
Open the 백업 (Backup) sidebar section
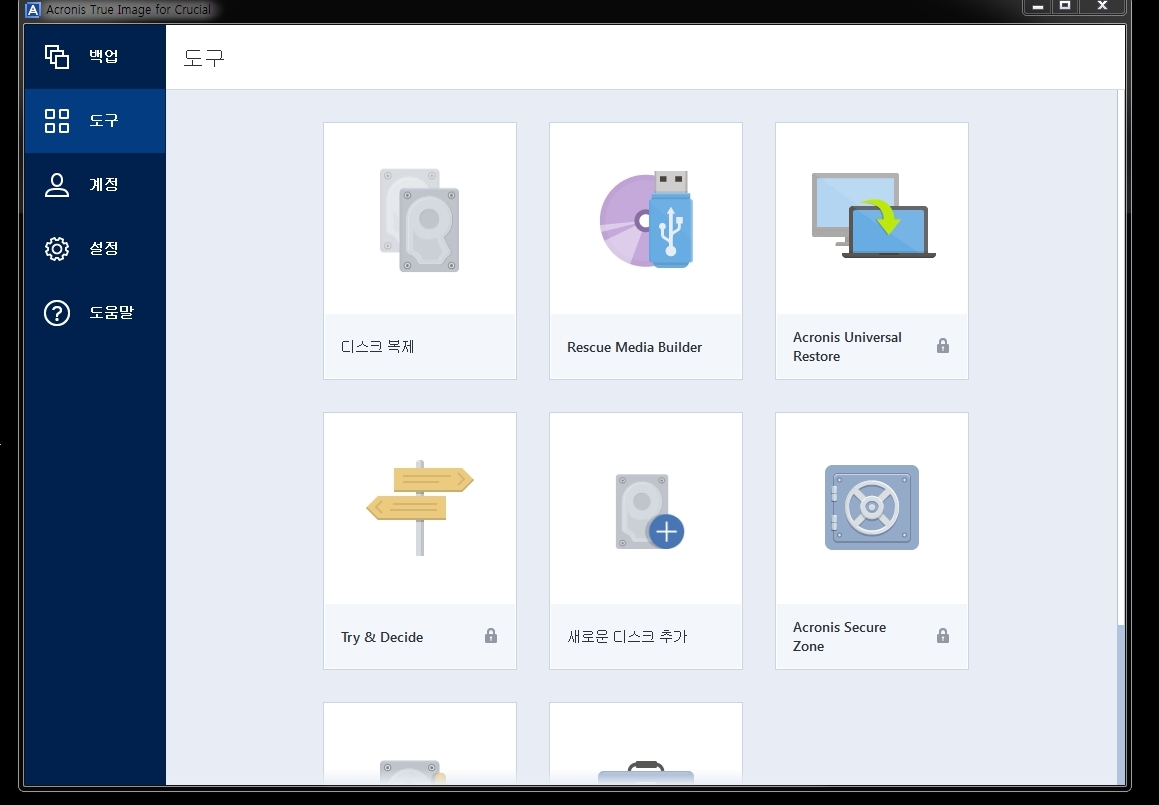[x=95, y=57]
